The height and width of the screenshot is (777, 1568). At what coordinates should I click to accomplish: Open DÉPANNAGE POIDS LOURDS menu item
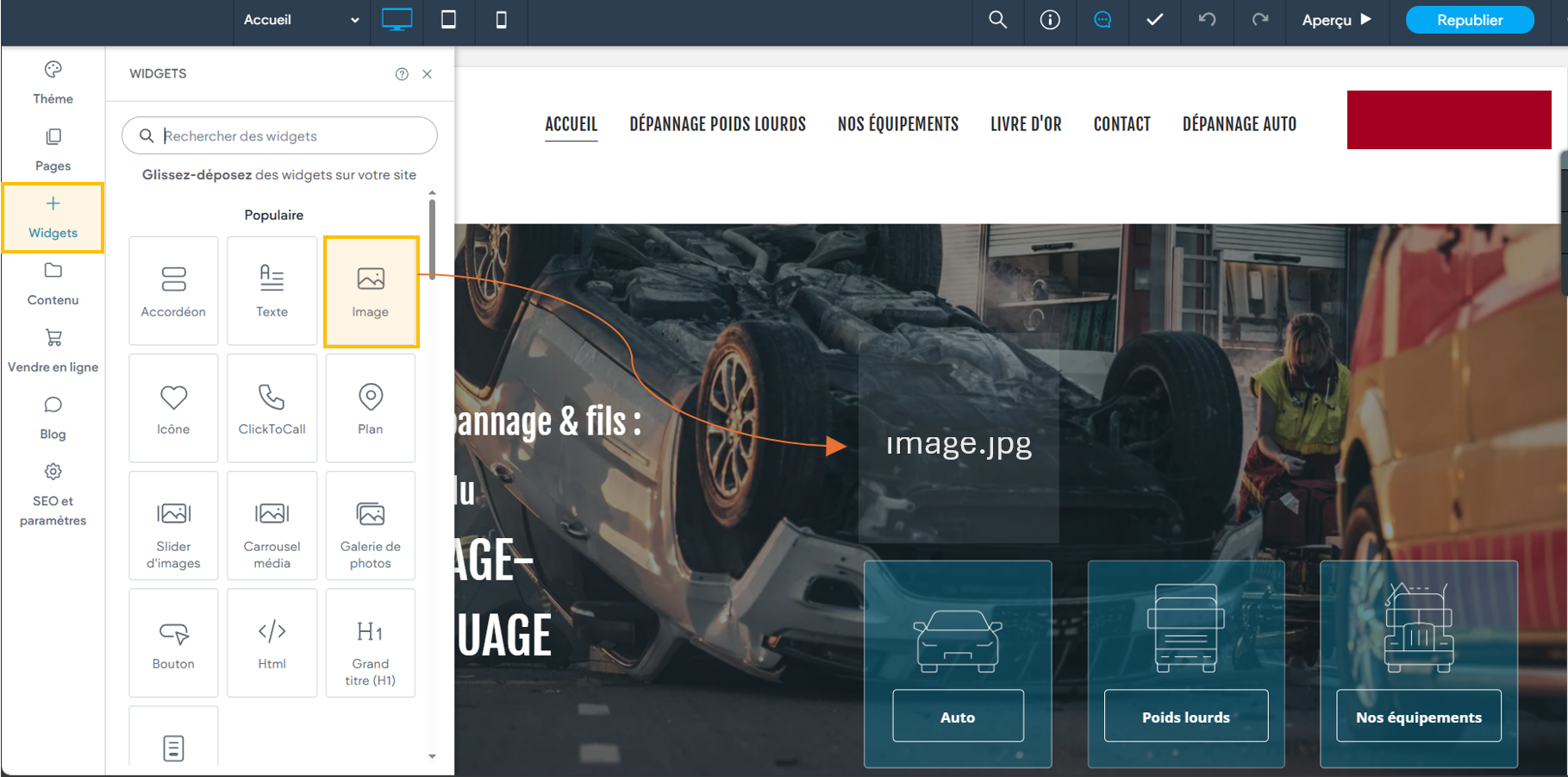[x=717, y=124]
